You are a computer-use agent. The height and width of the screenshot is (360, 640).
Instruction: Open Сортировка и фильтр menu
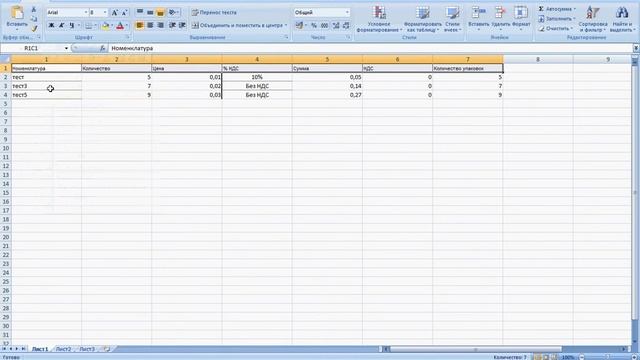(x=593, y=19)
